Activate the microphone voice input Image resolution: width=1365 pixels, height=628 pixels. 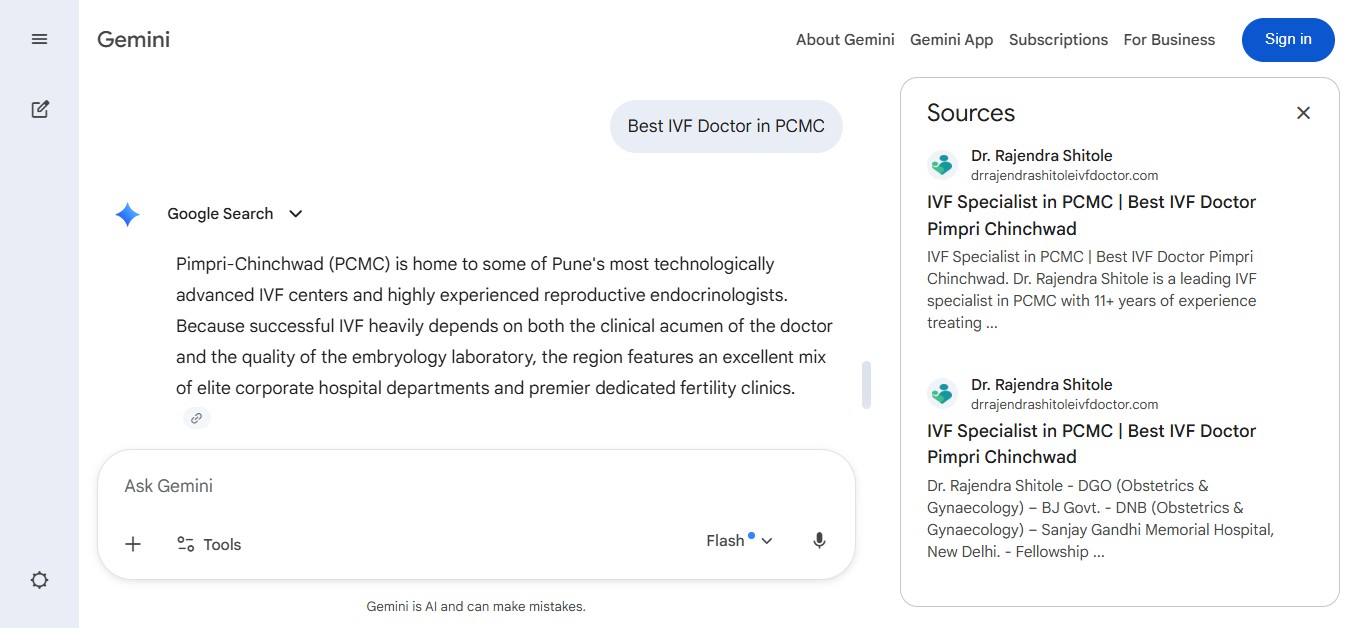point(819,541)
